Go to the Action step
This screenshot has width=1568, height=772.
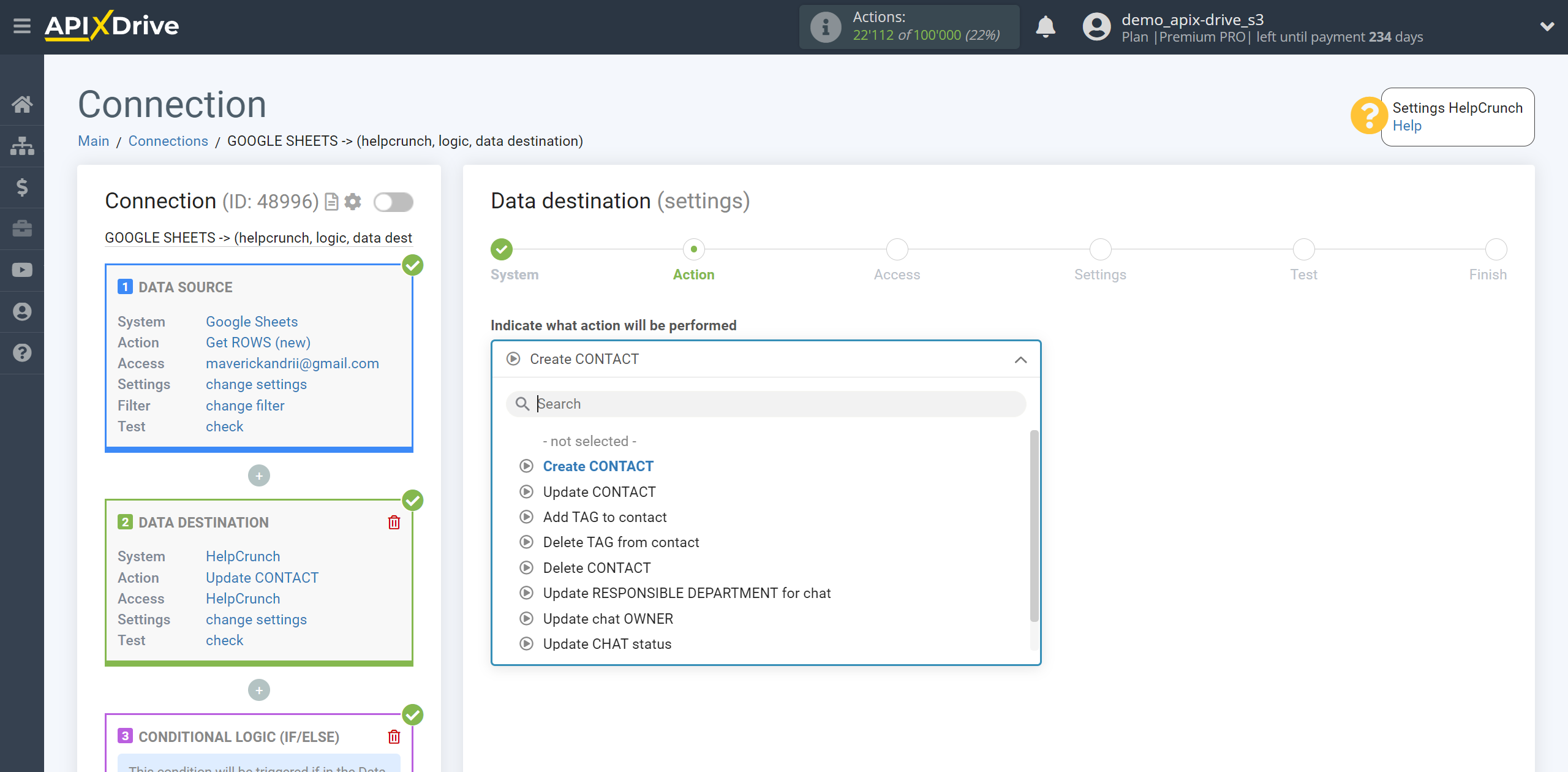tap(693, 249)
